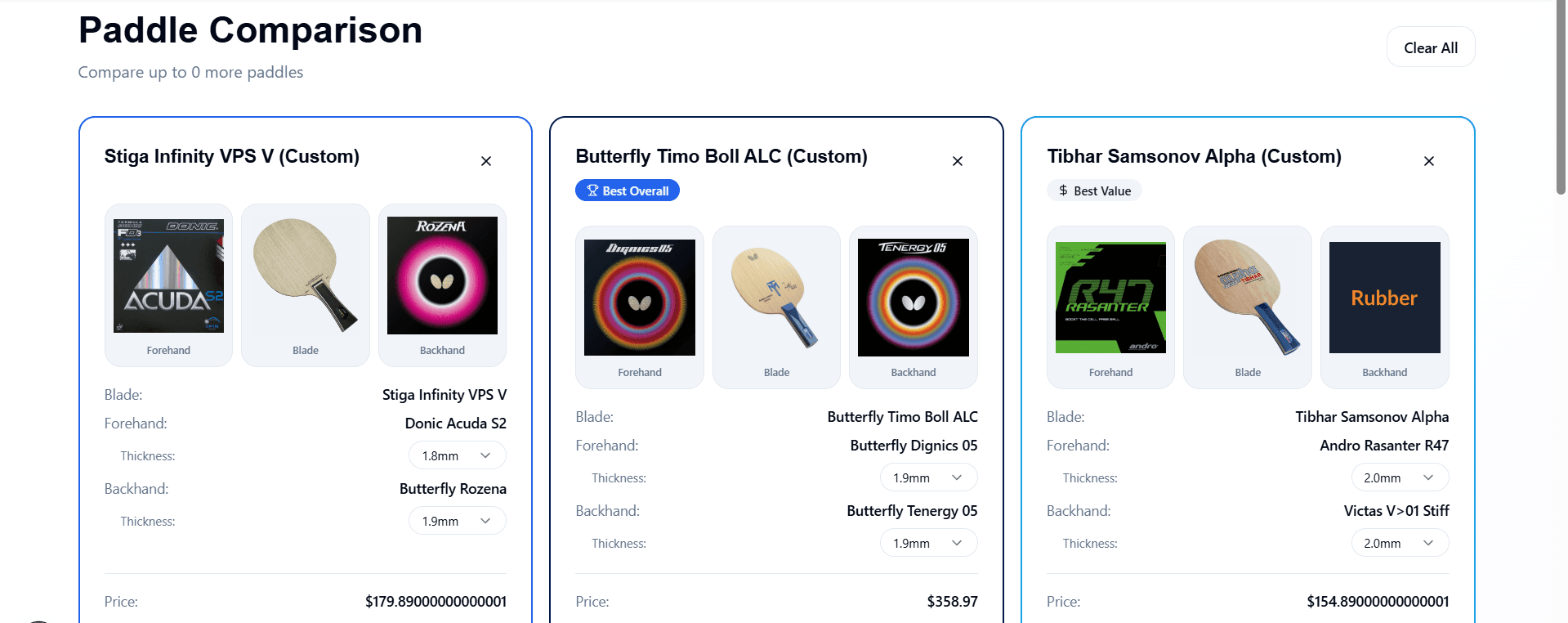Open Andro Rasanter R47 thickness dropdown
The image size is (1568, 623).
point(1400,477)
